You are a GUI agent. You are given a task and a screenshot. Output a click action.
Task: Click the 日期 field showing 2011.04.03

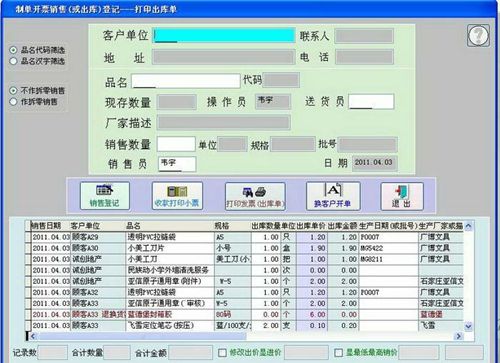pos(375,163)
